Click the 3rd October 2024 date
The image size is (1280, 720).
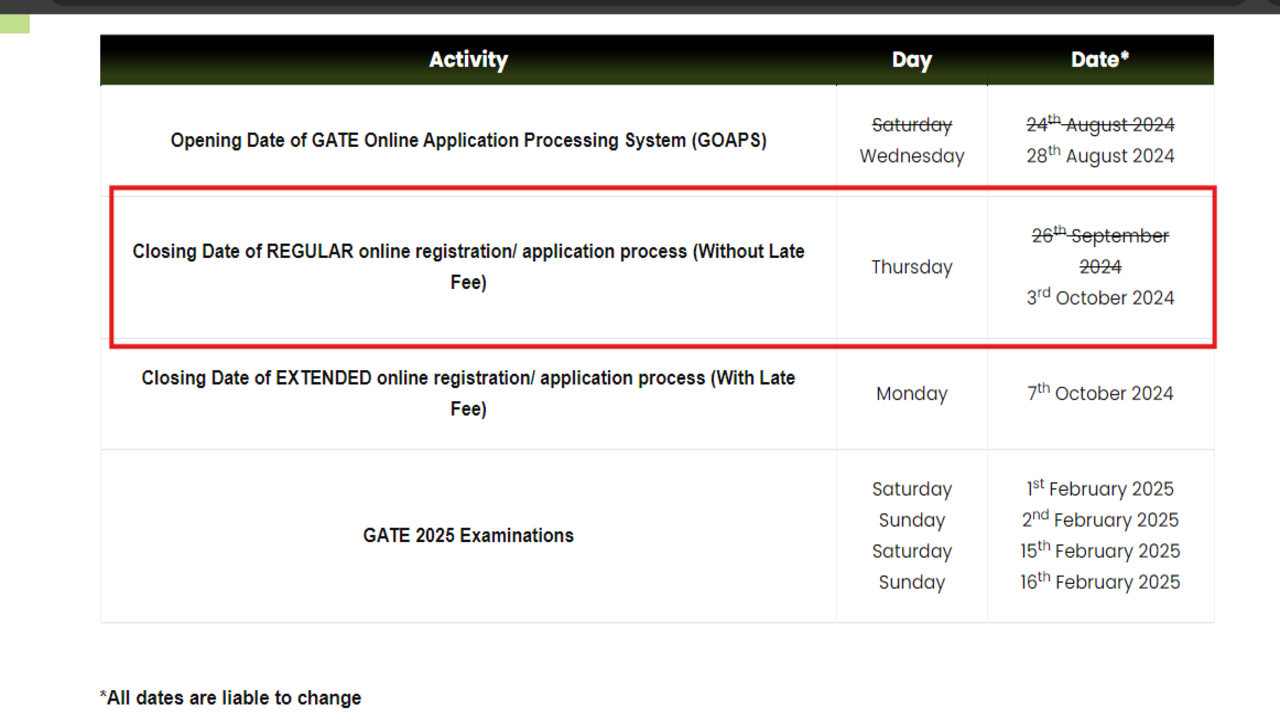tap(1100, 298)
